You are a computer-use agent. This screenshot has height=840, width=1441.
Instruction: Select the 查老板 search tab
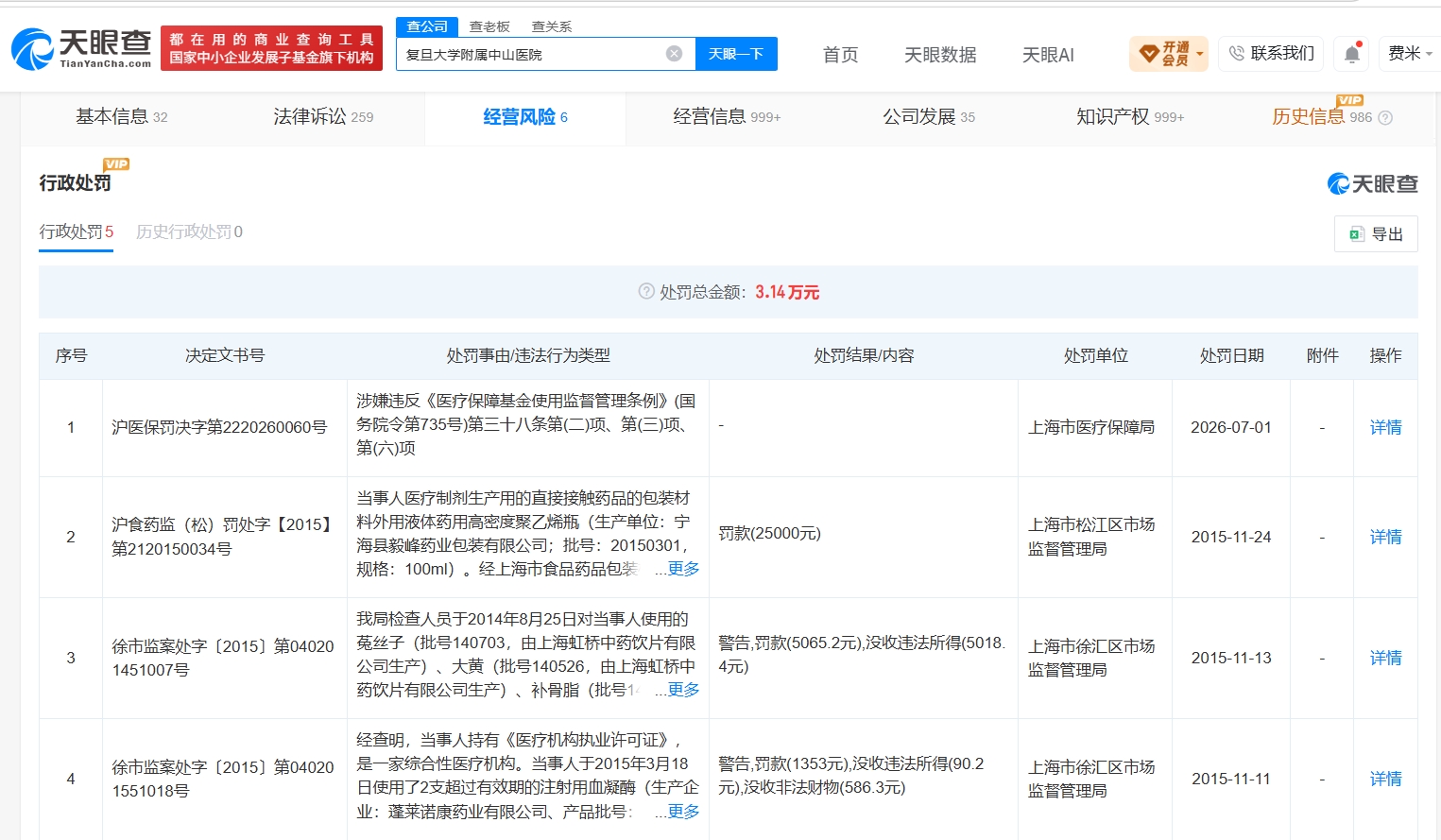tap(489, 26)
